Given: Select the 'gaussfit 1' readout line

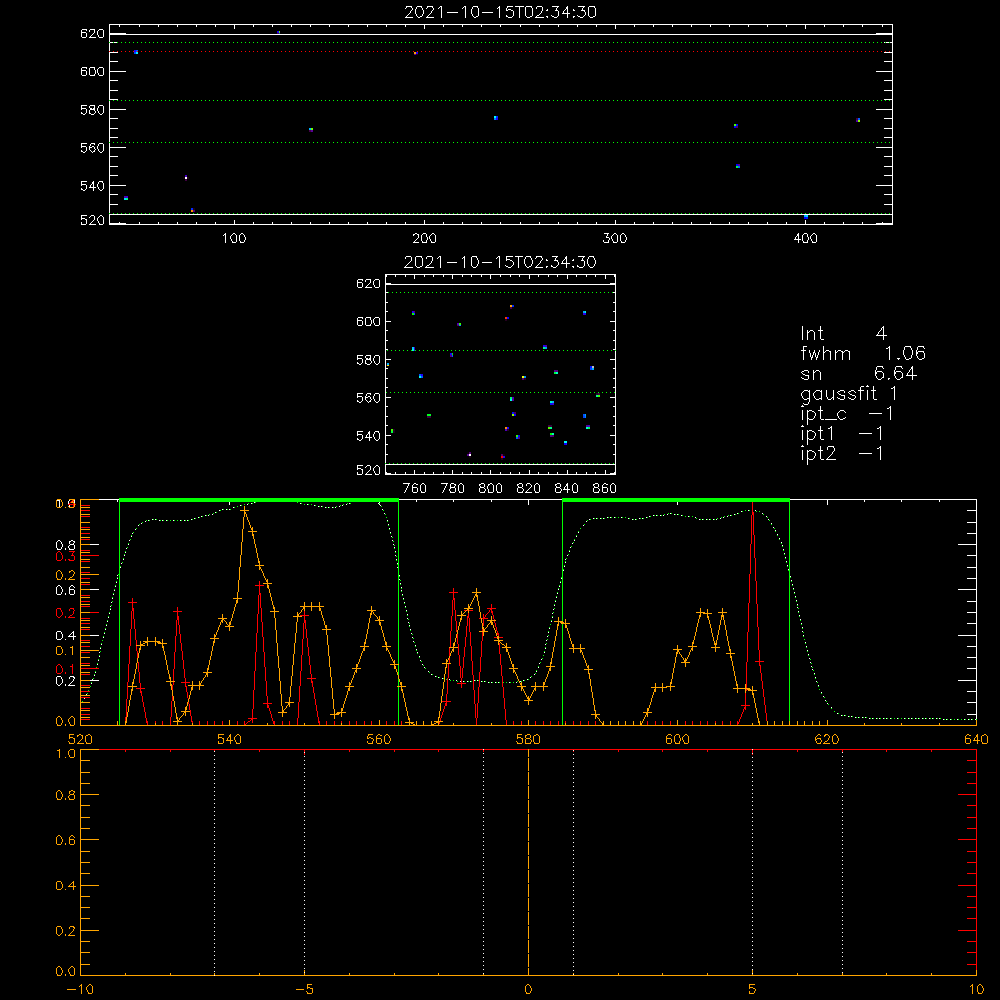Looking at the screenshot, I should tap(849, 393).
